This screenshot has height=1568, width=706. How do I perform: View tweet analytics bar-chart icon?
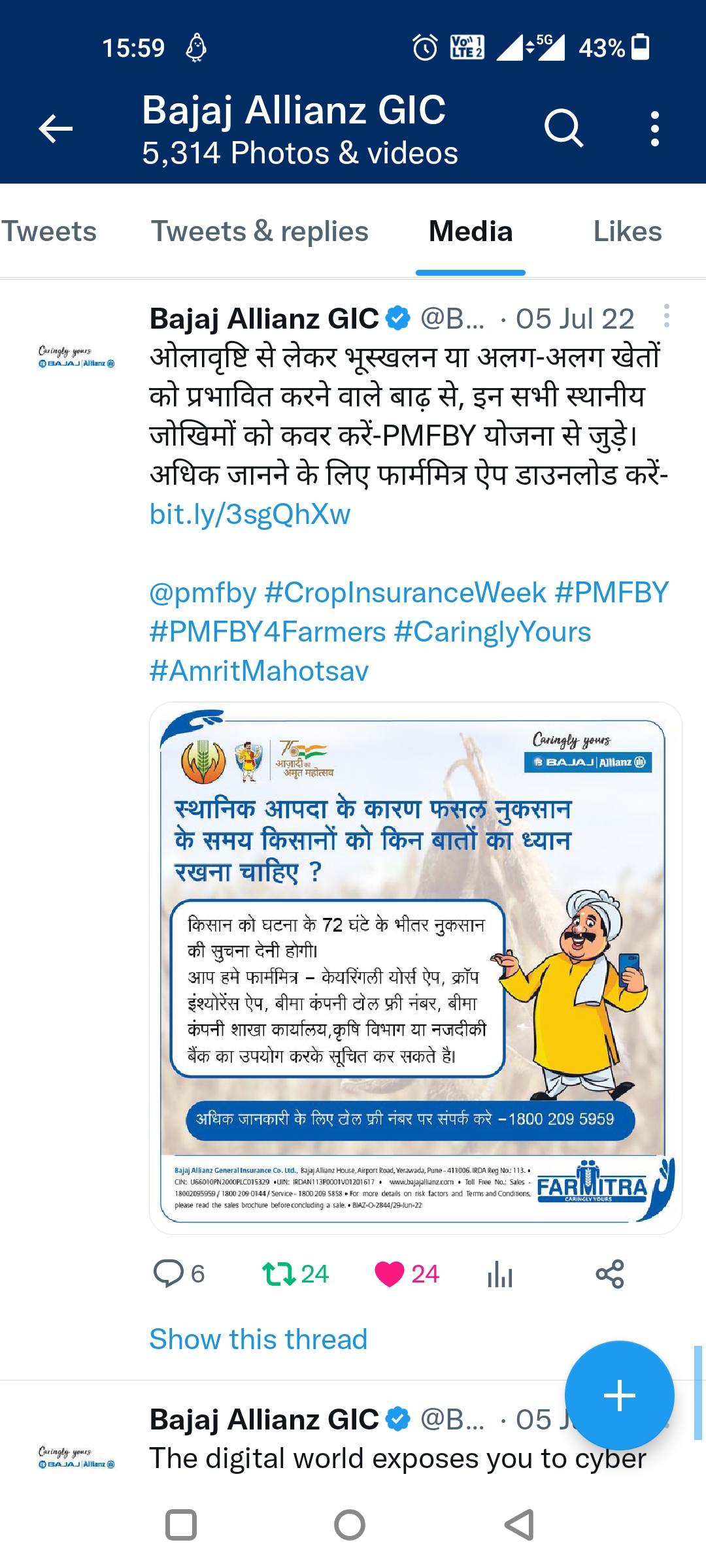tap(500, 1273)
